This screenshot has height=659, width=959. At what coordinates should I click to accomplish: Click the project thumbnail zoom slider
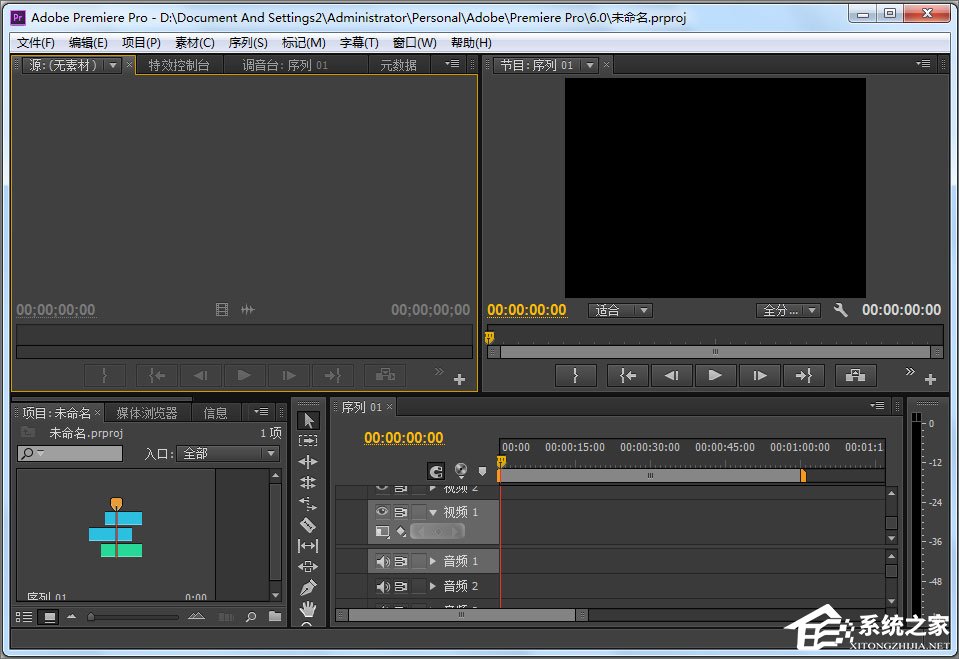tap(134, 617)
